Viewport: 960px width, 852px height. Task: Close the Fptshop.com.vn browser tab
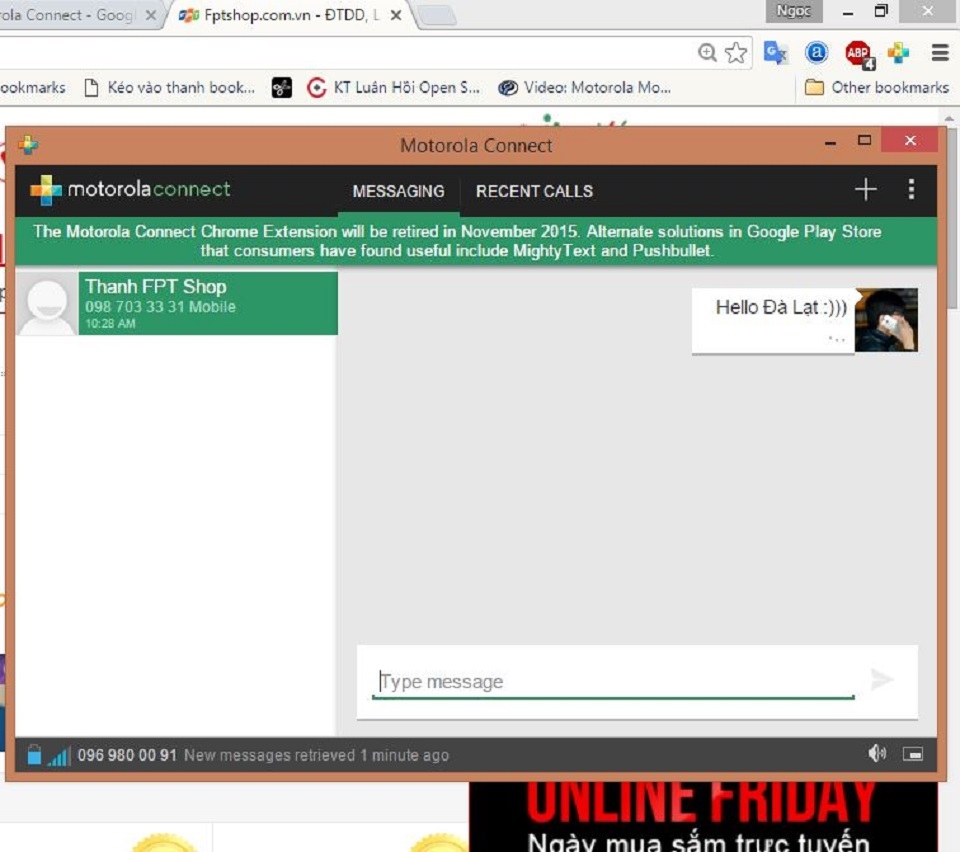[396, 15]
